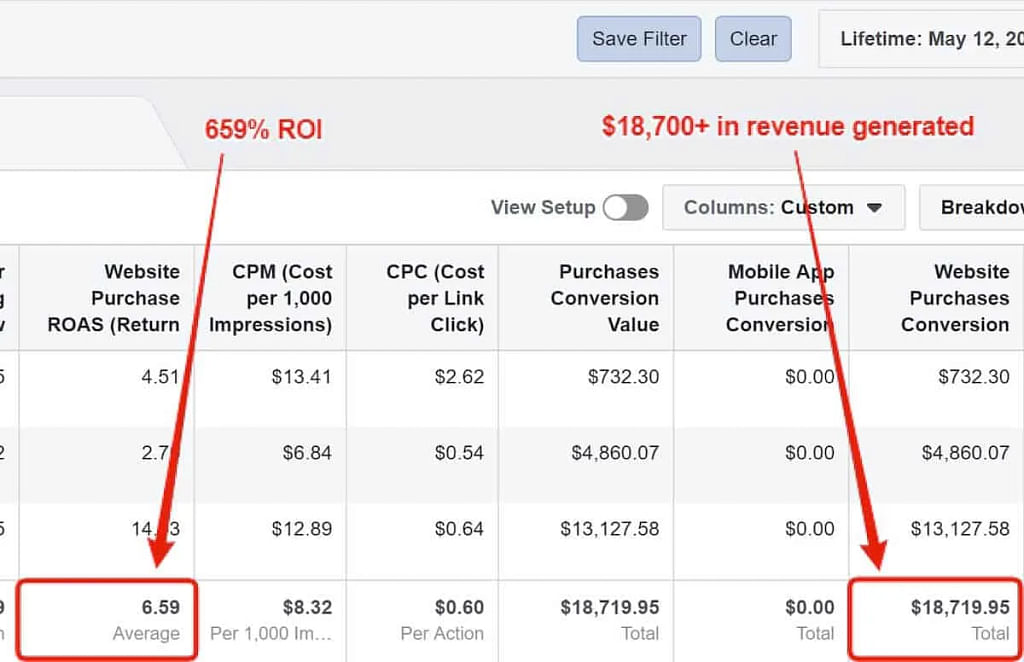Click the $8.32 CPM summary cell
Viewport: 1024px width, 662px height.
coord(307,608)
